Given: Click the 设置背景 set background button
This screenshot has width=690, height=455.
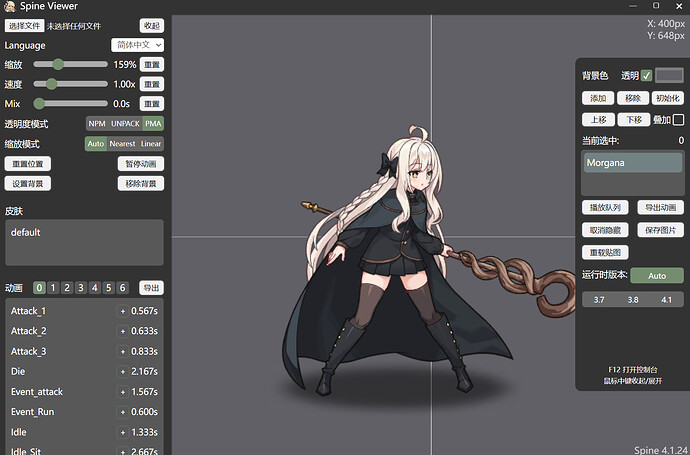Looking at the screenshot, I should (x=28, y=184).
